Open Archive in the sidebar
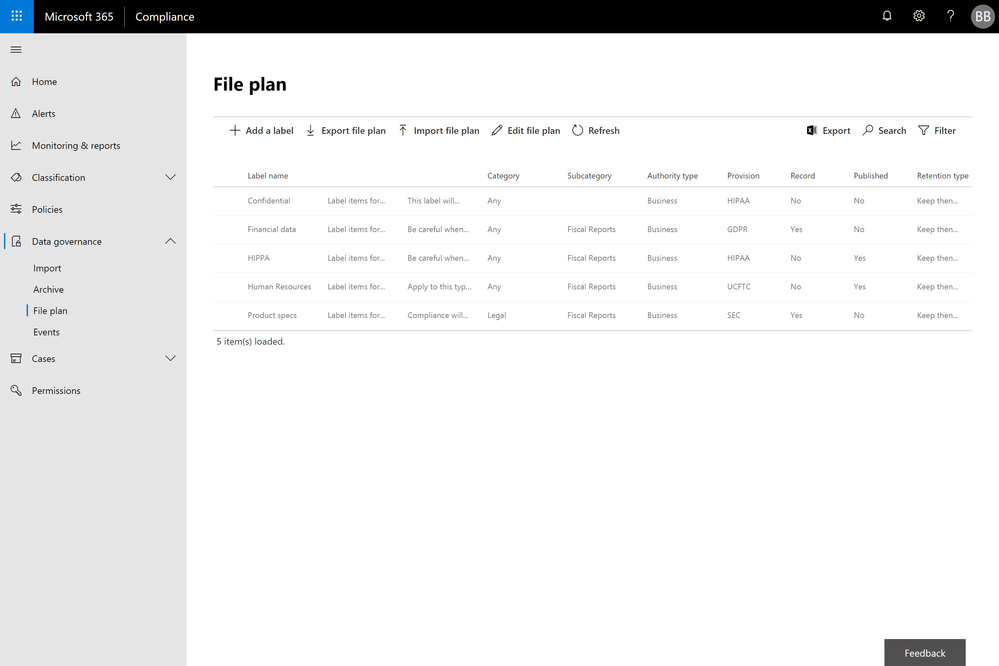The image size is (999, 666). pos(48,289)
